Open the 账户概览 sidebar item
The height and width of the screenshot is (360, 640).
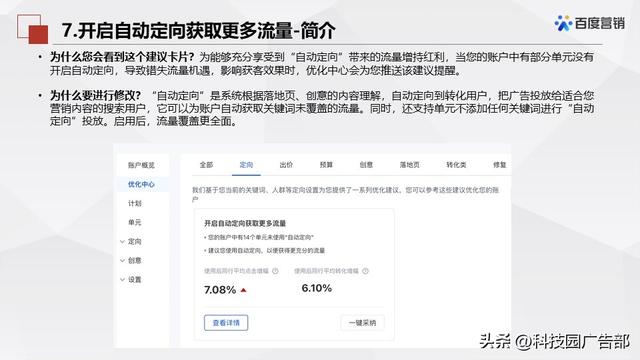141,165
